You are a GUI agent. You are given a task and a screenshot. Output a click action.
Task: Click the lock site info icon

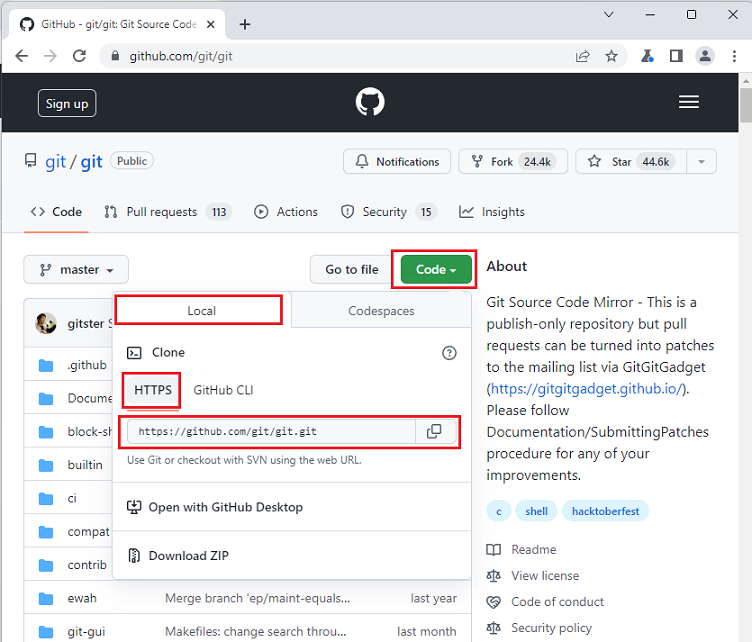(115, 56)
